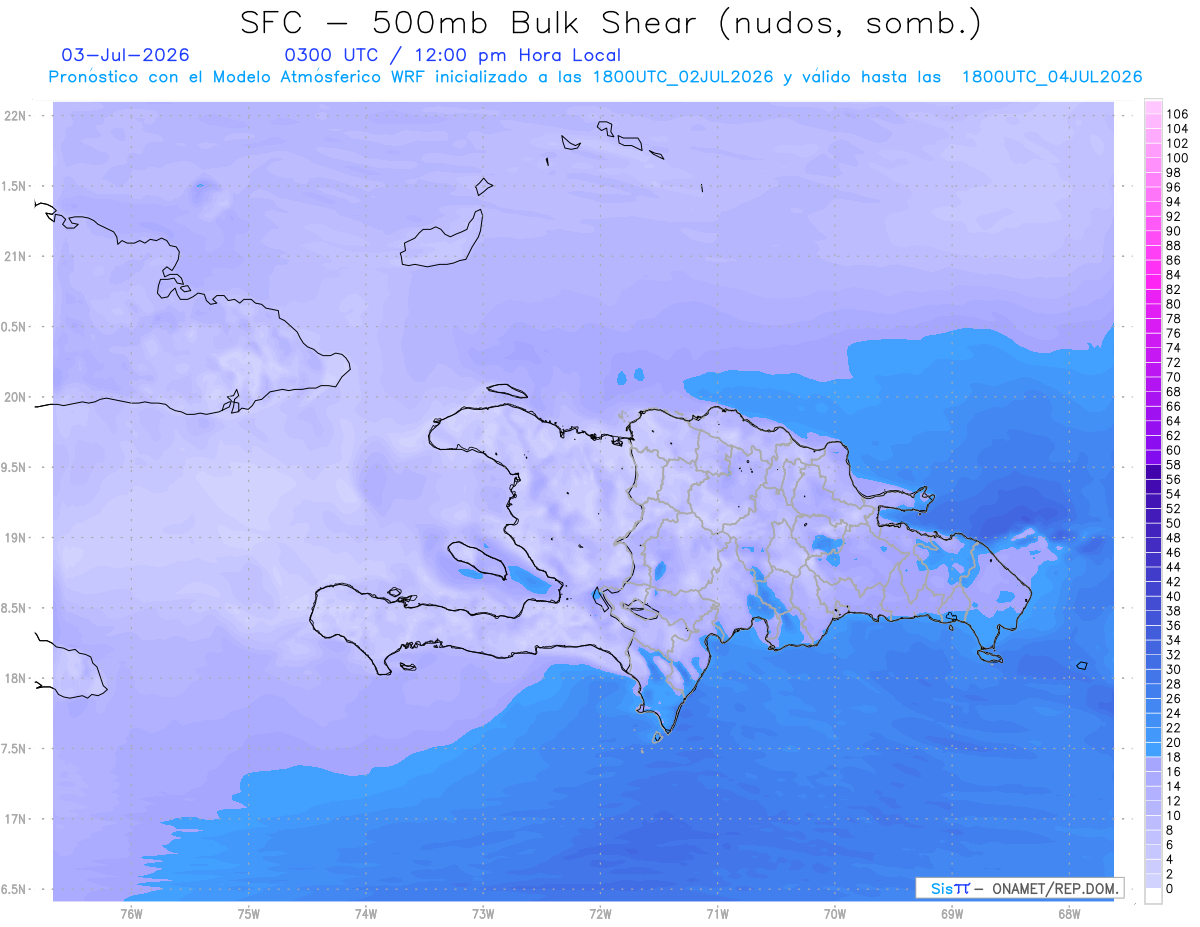The image size is (1200, 927).
Task: Click the colorbar value '106'
Action: (1177, 114)
